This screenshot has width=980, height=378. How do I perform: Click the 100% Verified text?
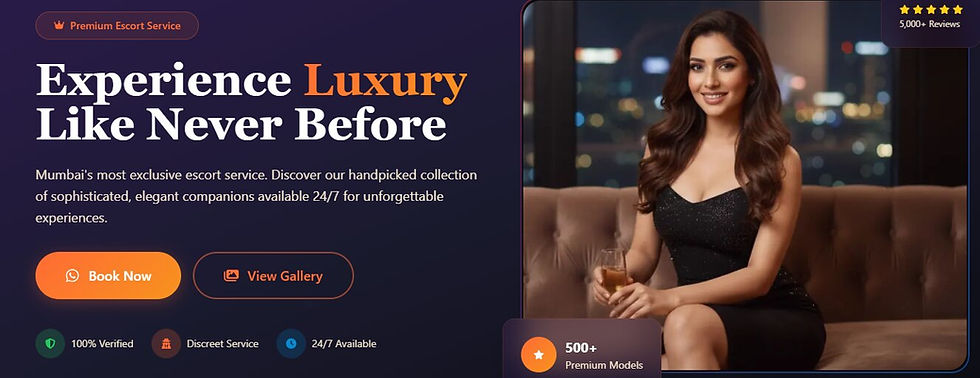(x=102, y=344)
